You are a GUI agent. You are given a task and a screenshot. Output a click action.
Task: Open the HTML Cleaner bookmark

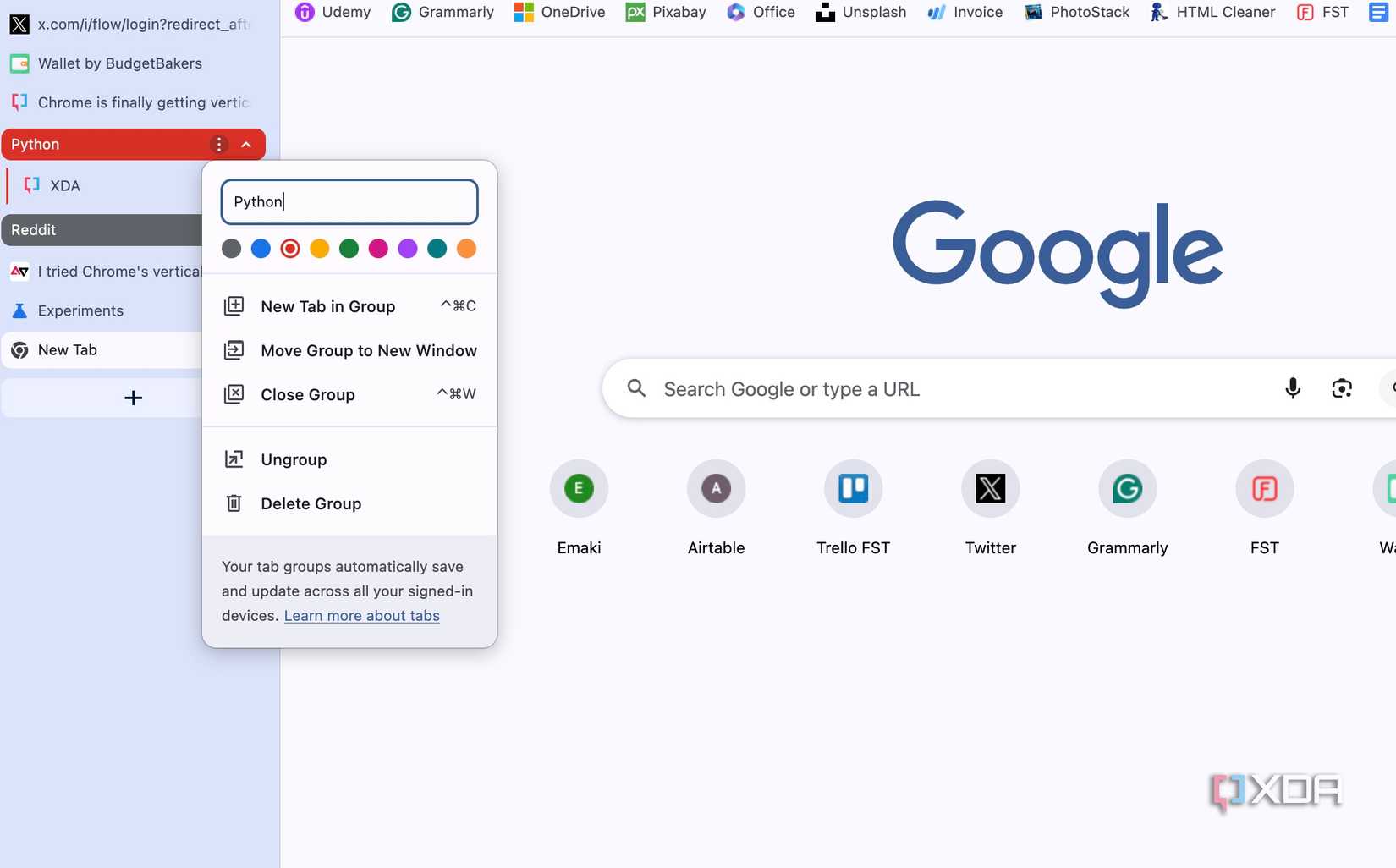[x=1212, y=13]
